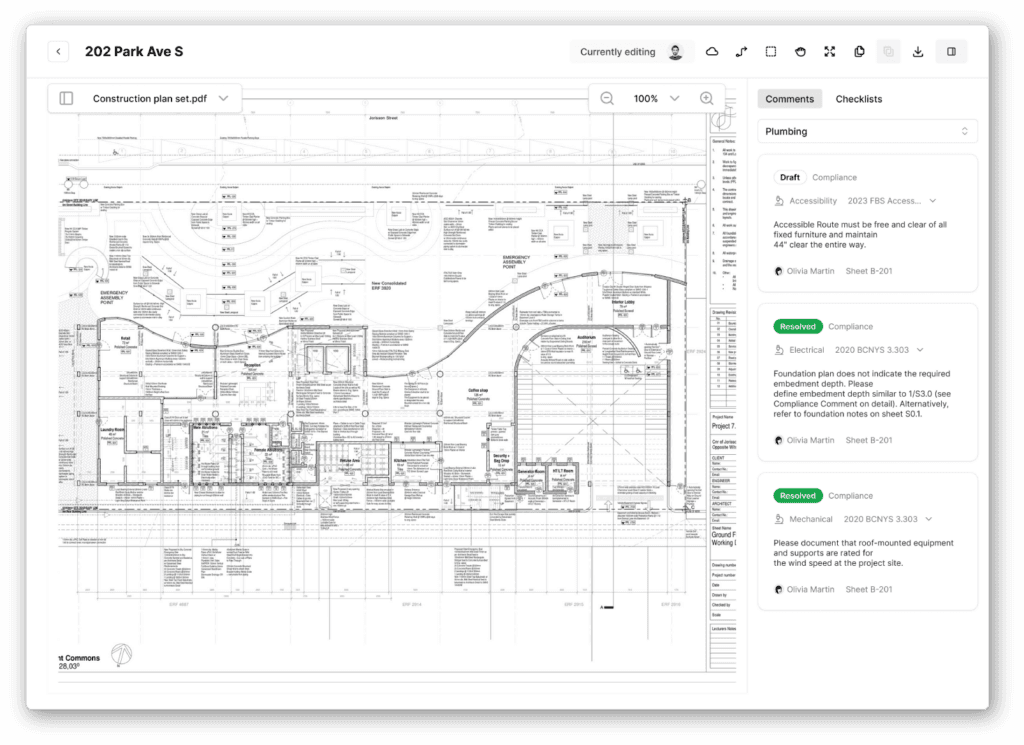Zoom in with the plus magnifier
Screen dimensions: 1024x745
point(706,98)
